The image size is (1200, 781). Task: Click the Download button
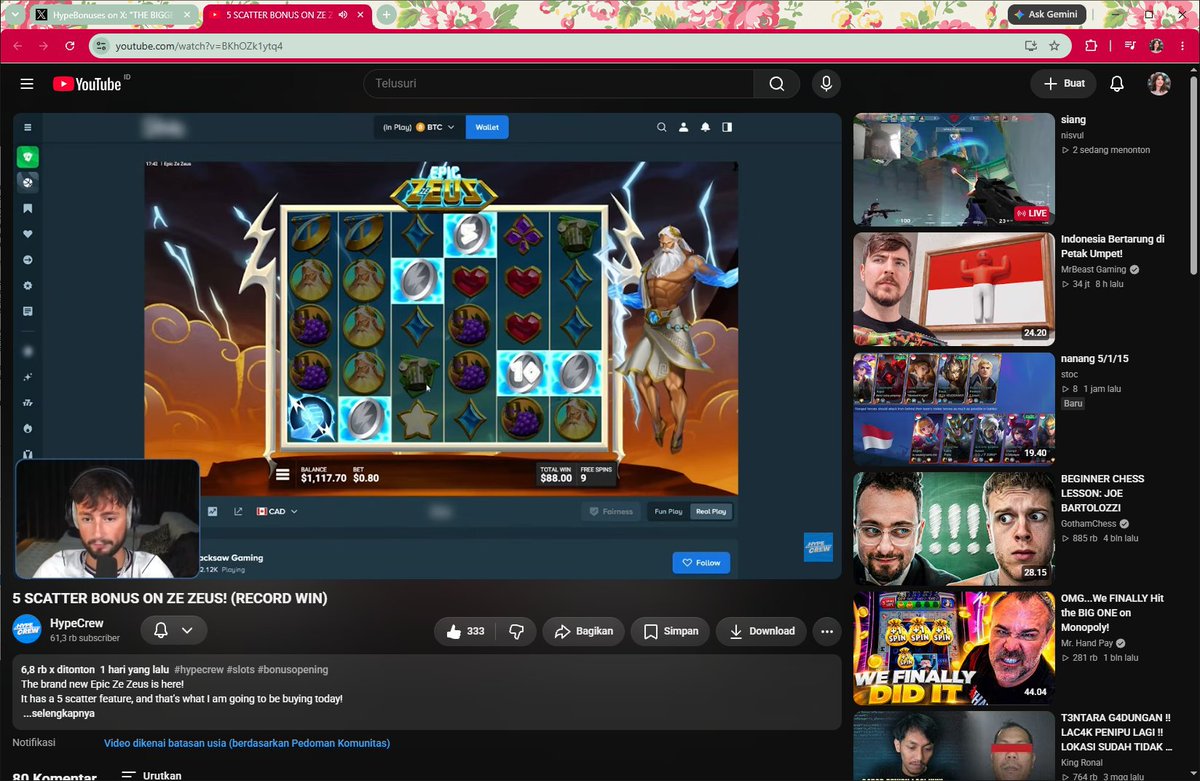(x=762, y=631)
